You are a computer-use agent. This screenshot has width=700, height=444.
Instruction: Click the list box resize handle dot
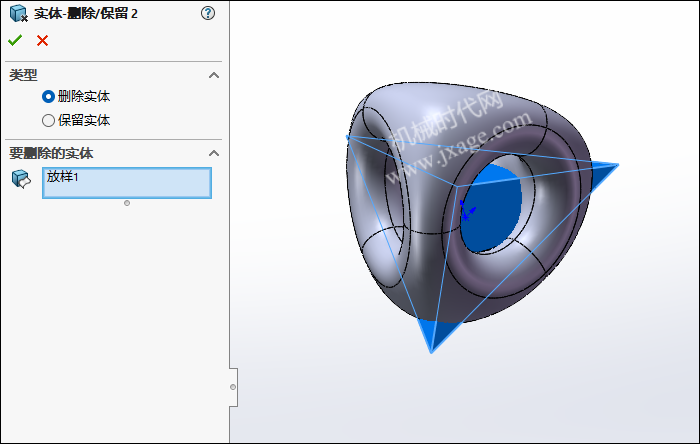tap(127, 203)
